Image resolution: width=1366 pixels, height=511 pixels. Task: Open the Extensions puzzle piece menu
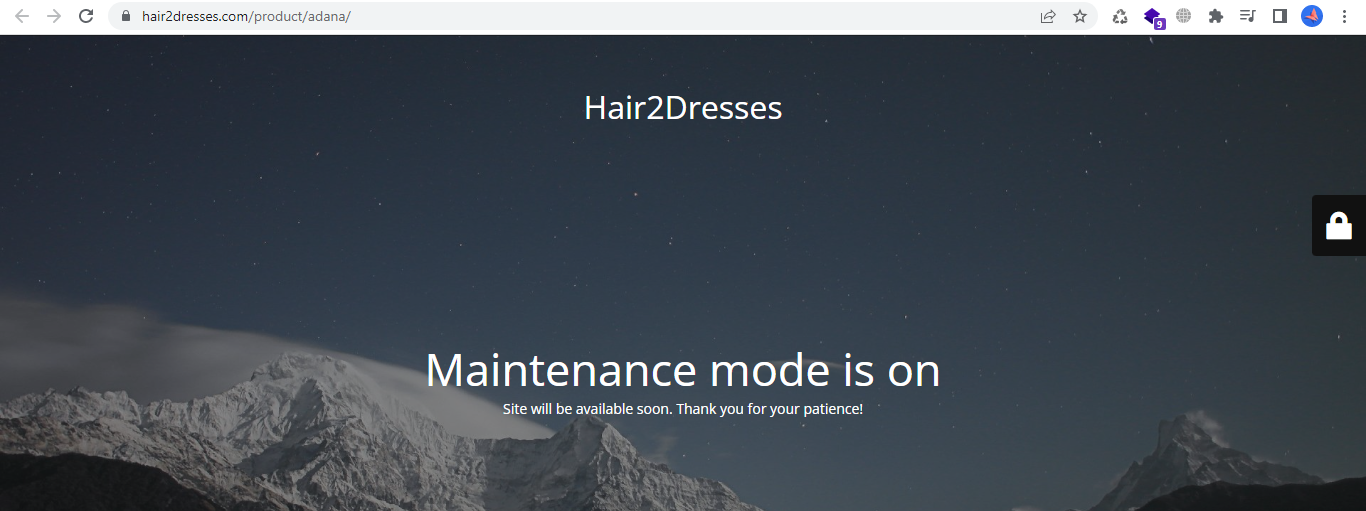tap(1216, 16)
